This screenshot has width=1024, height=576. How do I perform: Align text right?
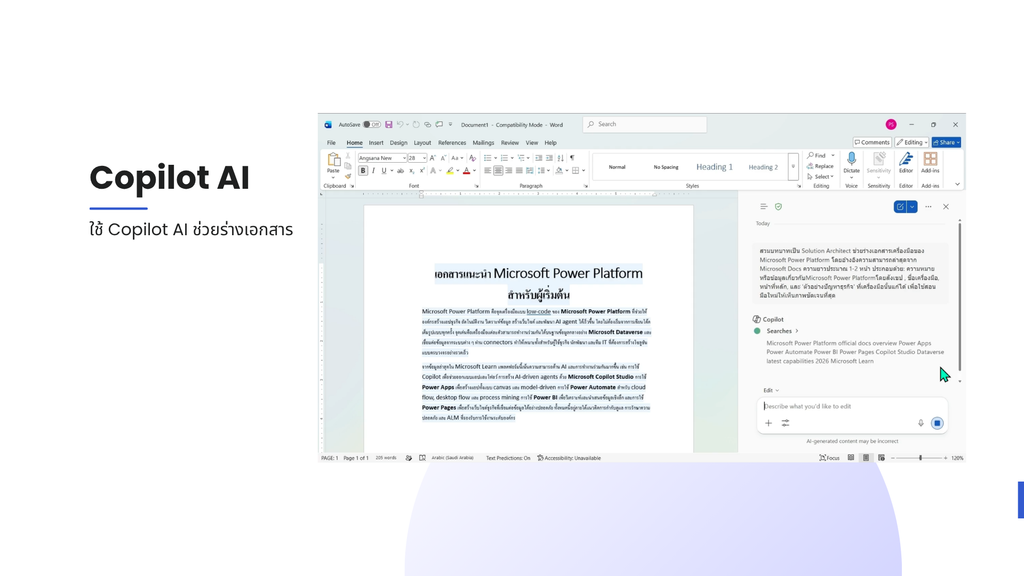(x=509, y=171)
